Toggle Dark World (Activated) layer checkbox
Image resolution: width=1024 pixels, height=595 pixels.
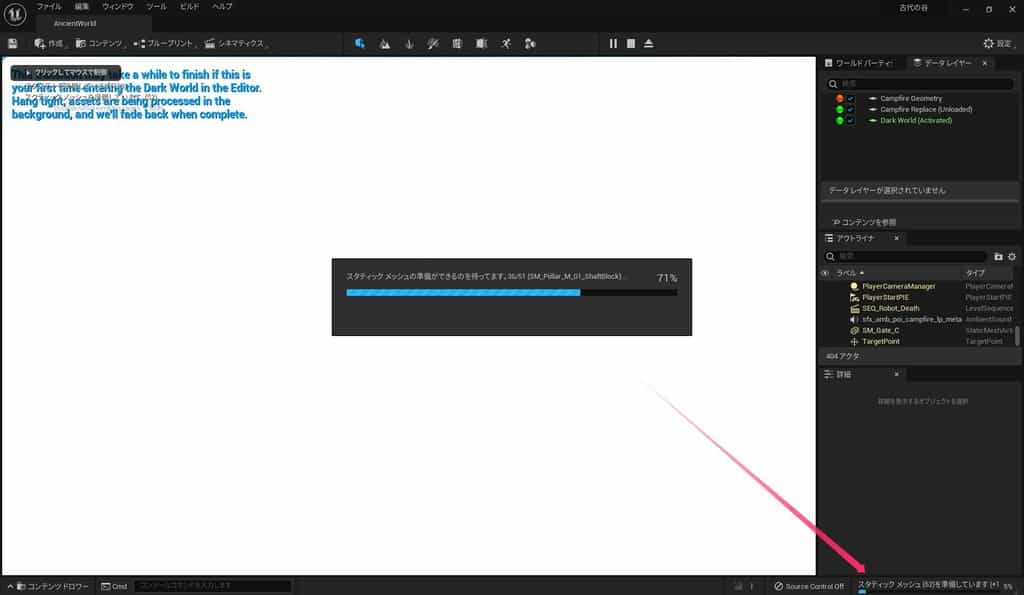851,120
